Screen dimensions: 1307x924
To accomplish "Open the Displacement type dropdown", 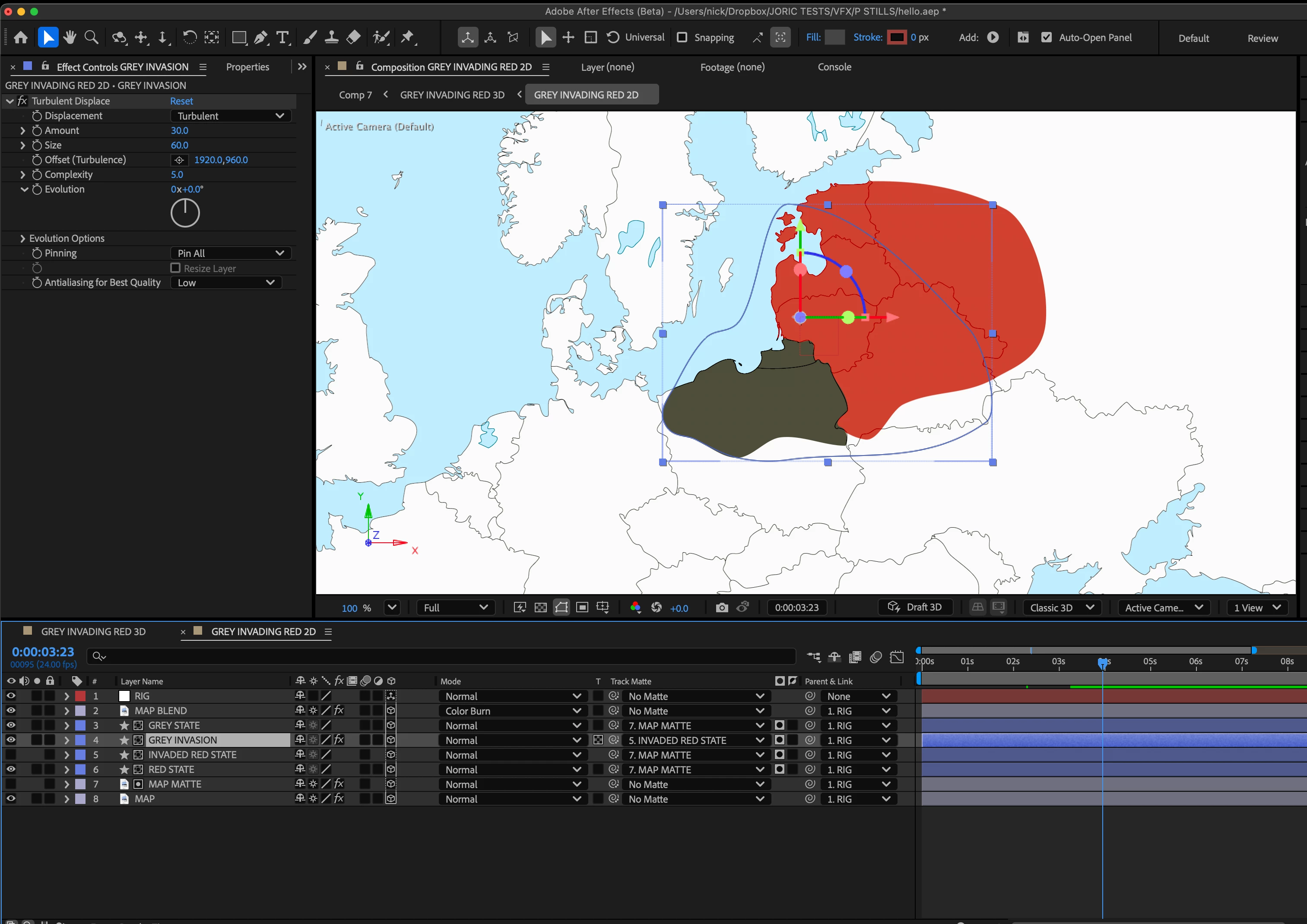I will pos(230,116).
